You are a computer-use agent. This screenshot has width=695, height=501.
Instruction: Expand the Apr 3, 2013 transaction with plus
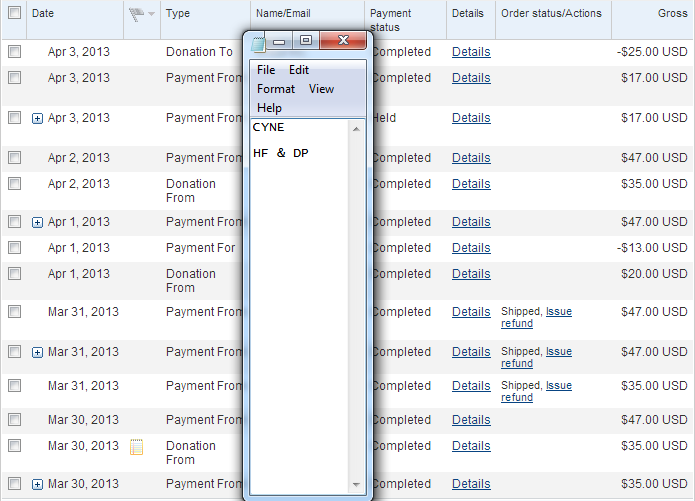[38, 118]
